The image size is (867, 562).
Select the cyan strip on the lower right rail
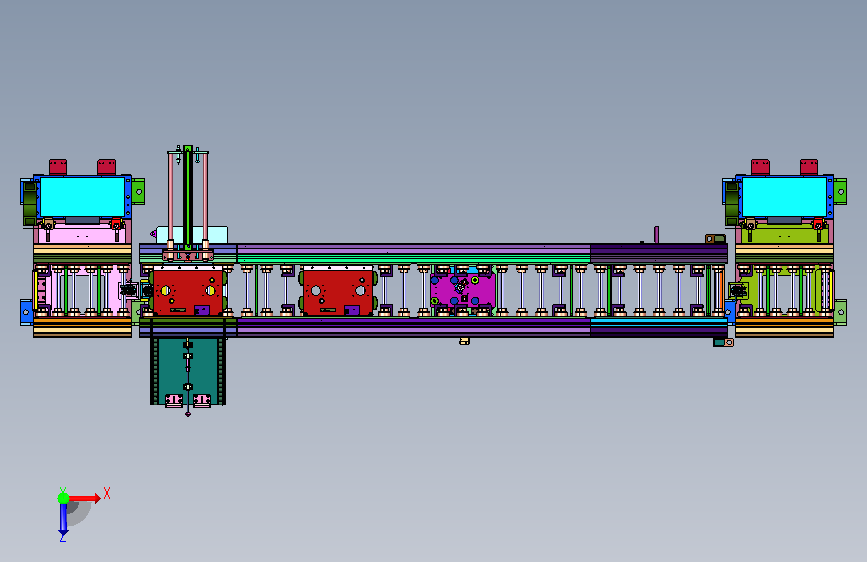click(x=658, y=321)
